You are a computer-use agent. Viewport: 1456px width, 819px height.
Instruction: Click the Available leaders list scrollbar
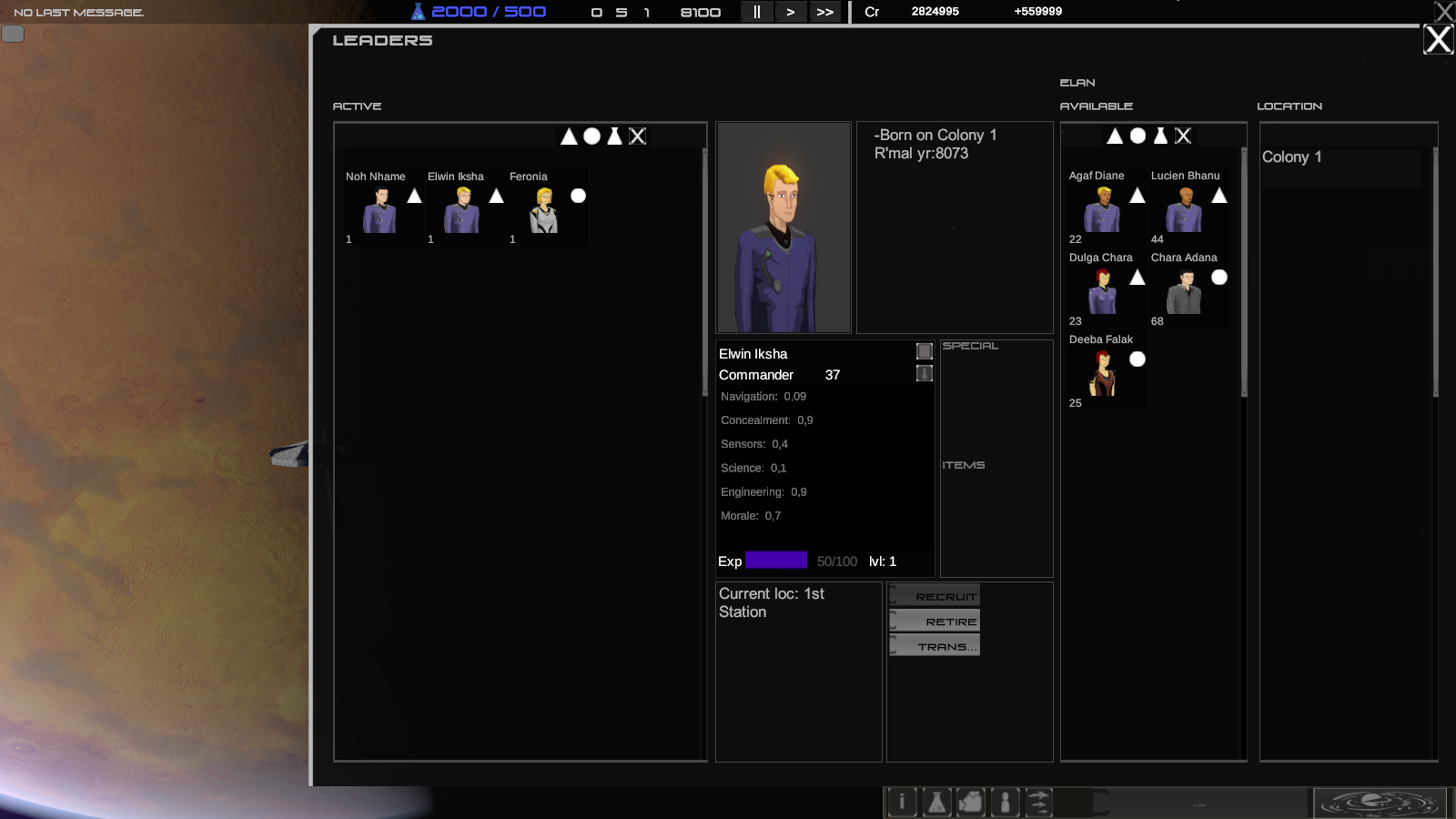tap(1244, 273)
